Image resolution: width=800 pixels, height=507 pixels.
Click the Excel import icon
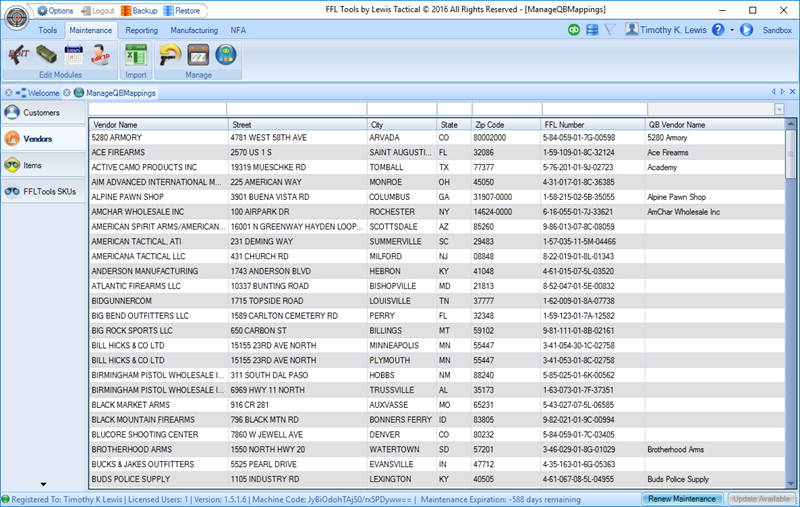point(136,55)
